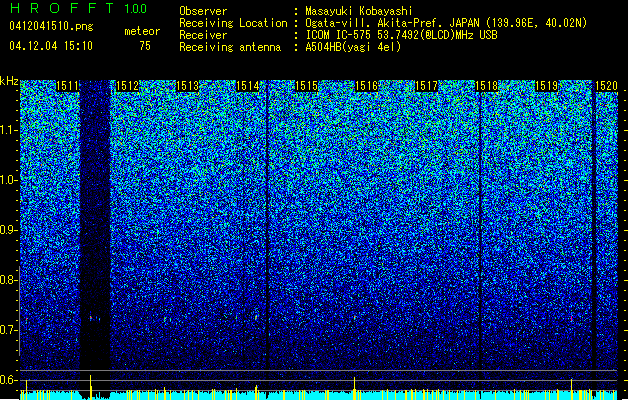The image size is (629, 400).
Task: Click the 1513 time marker
Action: 187,86
